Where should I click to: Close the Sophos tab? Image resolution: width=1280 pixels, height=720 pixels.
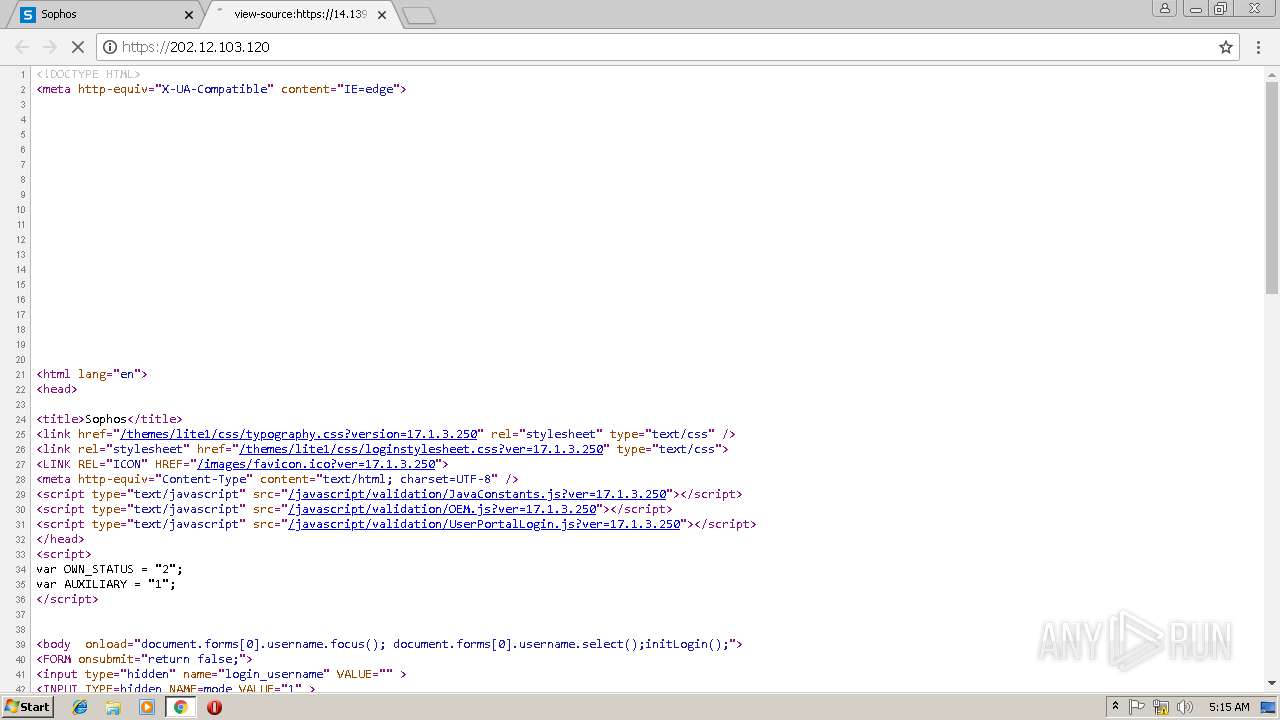click(x=189, y=15)
